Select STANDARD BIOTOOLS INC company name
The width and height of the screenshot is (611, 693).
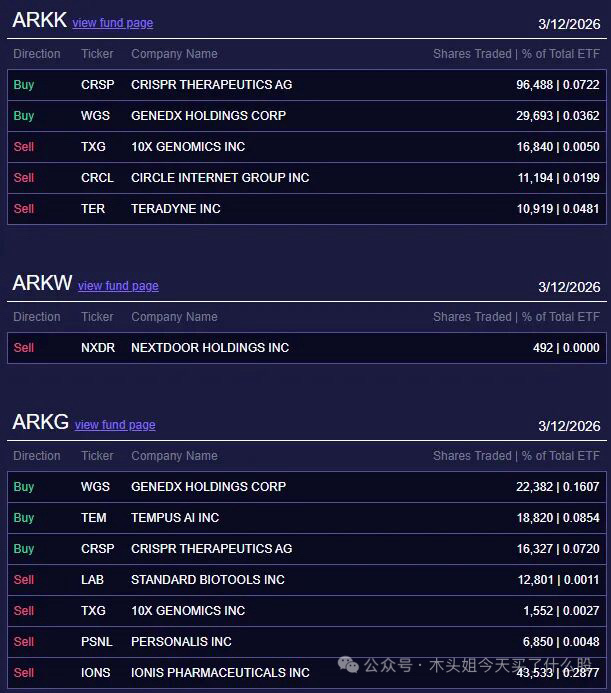[x=208, y=580]
